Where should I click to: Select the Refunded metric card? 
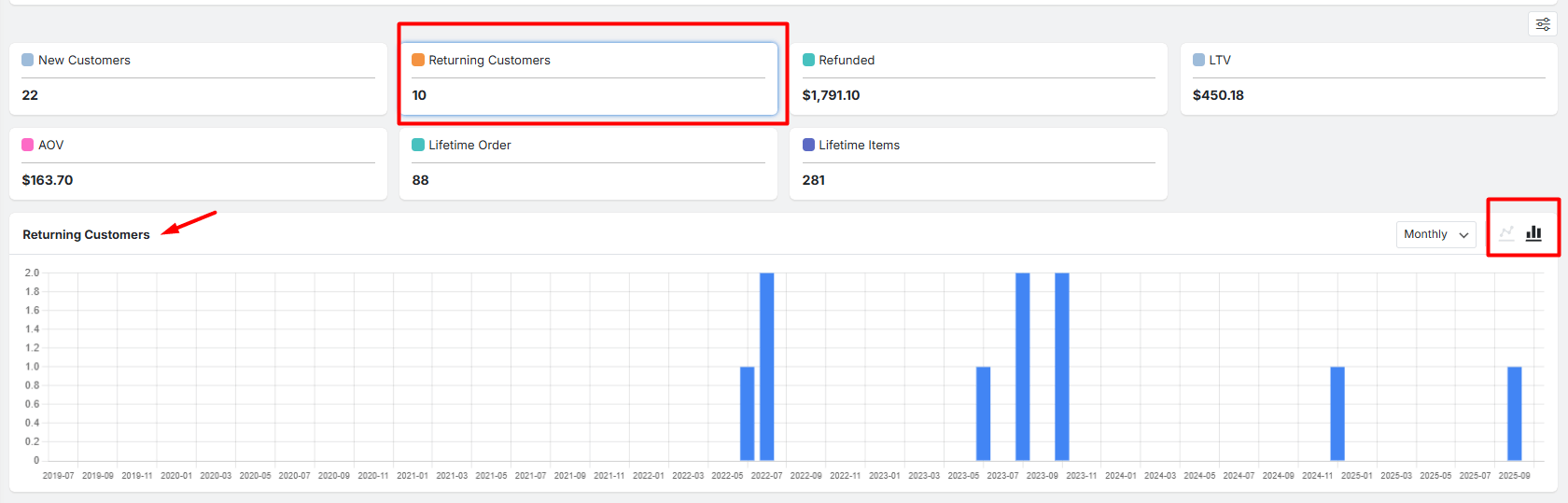pyautogui.click(x=978, y=78)
